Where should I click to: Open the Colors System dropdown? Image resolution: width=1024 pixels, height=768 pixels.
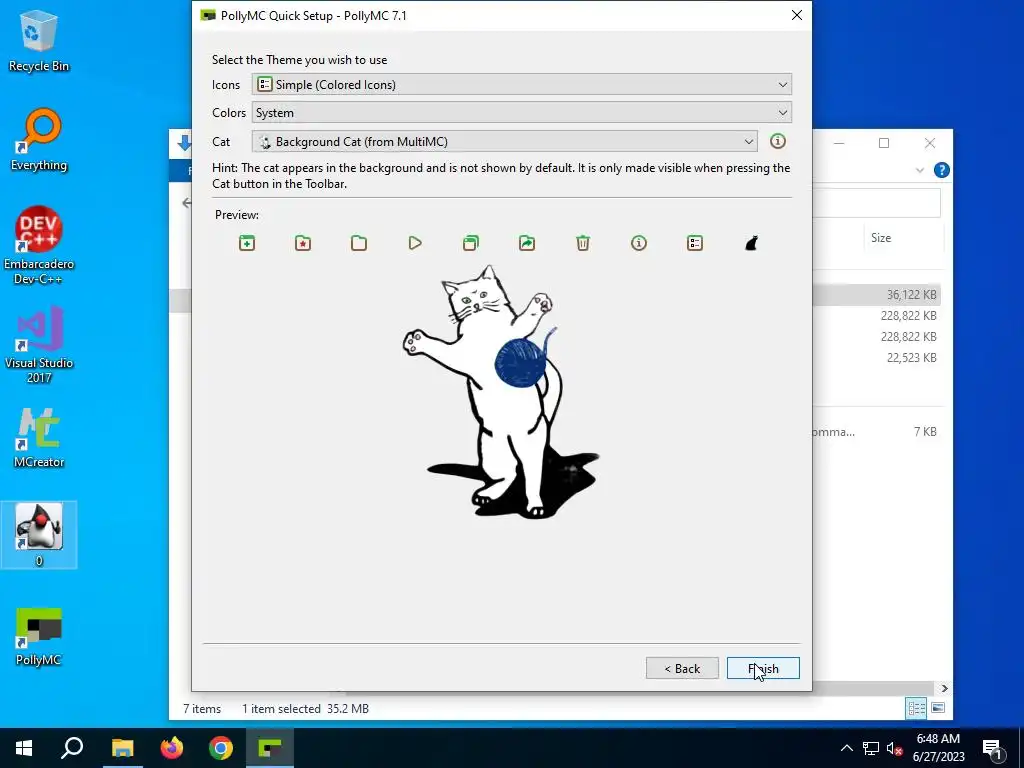[x=522, y=112]
